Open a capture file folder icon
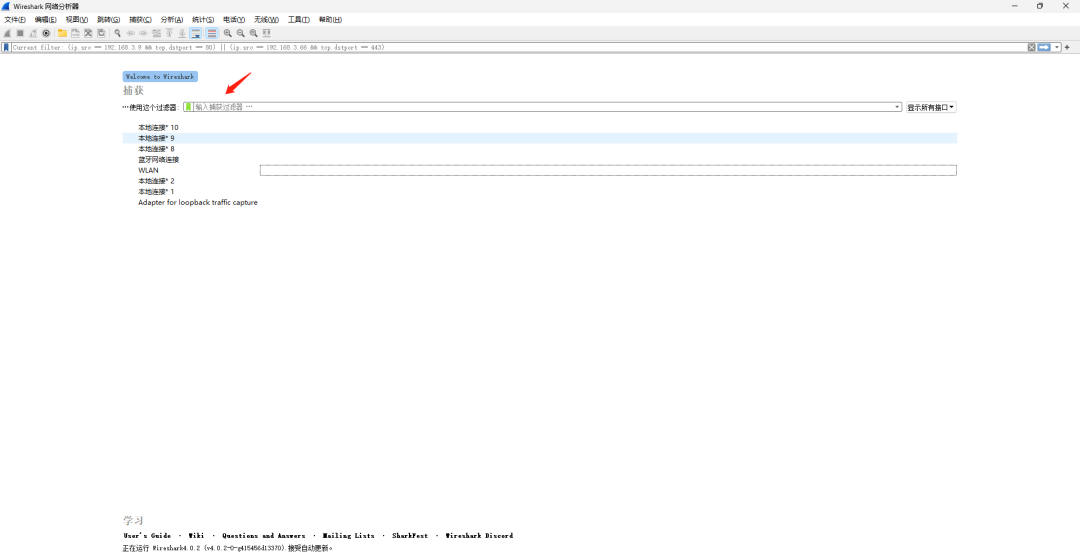1080x557 pixels. (x=62, y=33)
